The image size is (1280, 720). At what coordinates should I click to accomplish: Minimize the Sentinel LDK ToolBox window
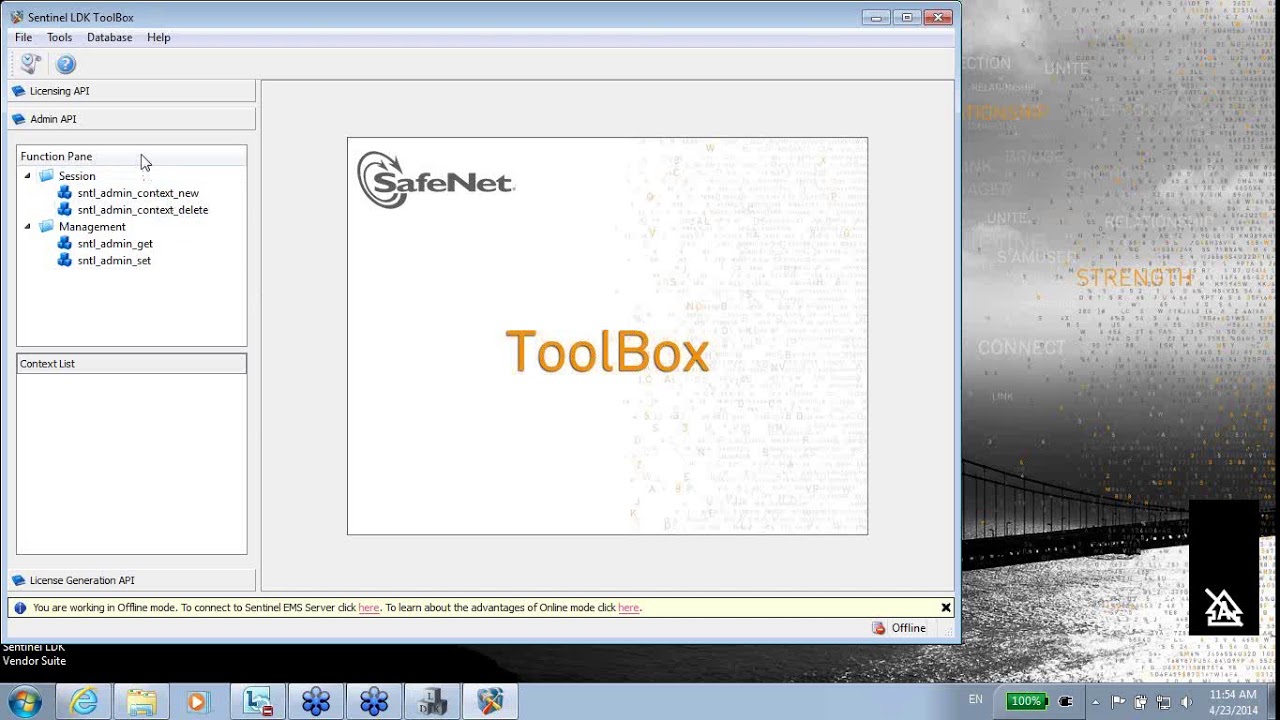pyautogui.click(x=876, y=17)
